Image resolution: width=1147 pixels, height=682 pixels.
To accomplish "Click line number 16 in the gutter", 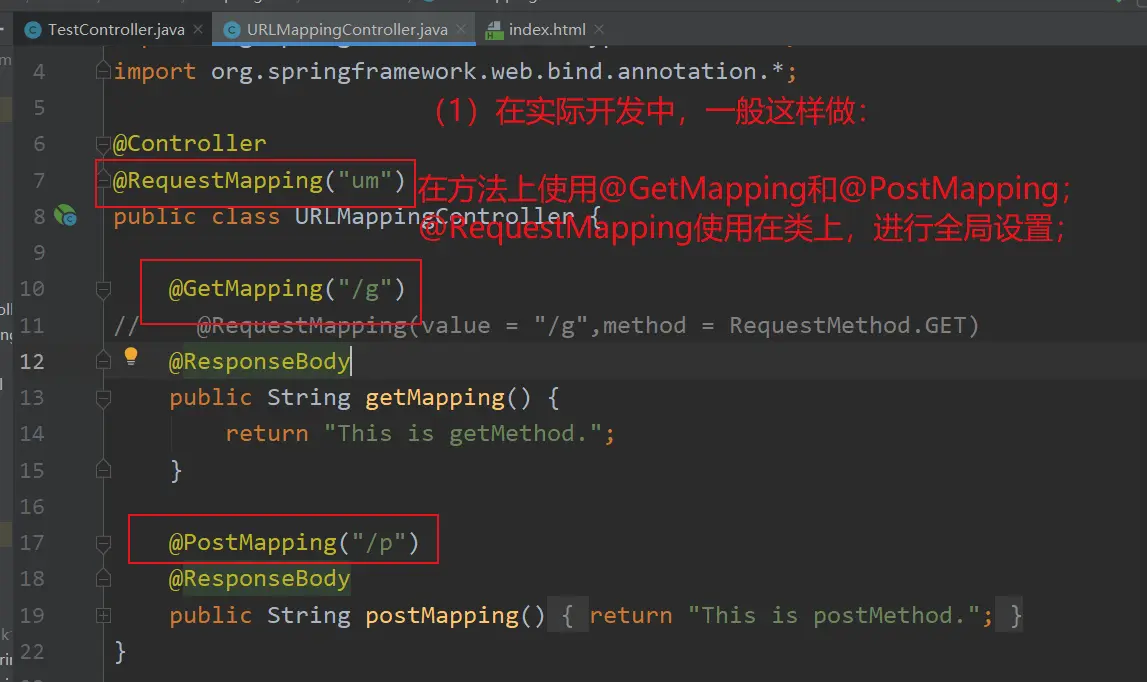I will point(31,507).
